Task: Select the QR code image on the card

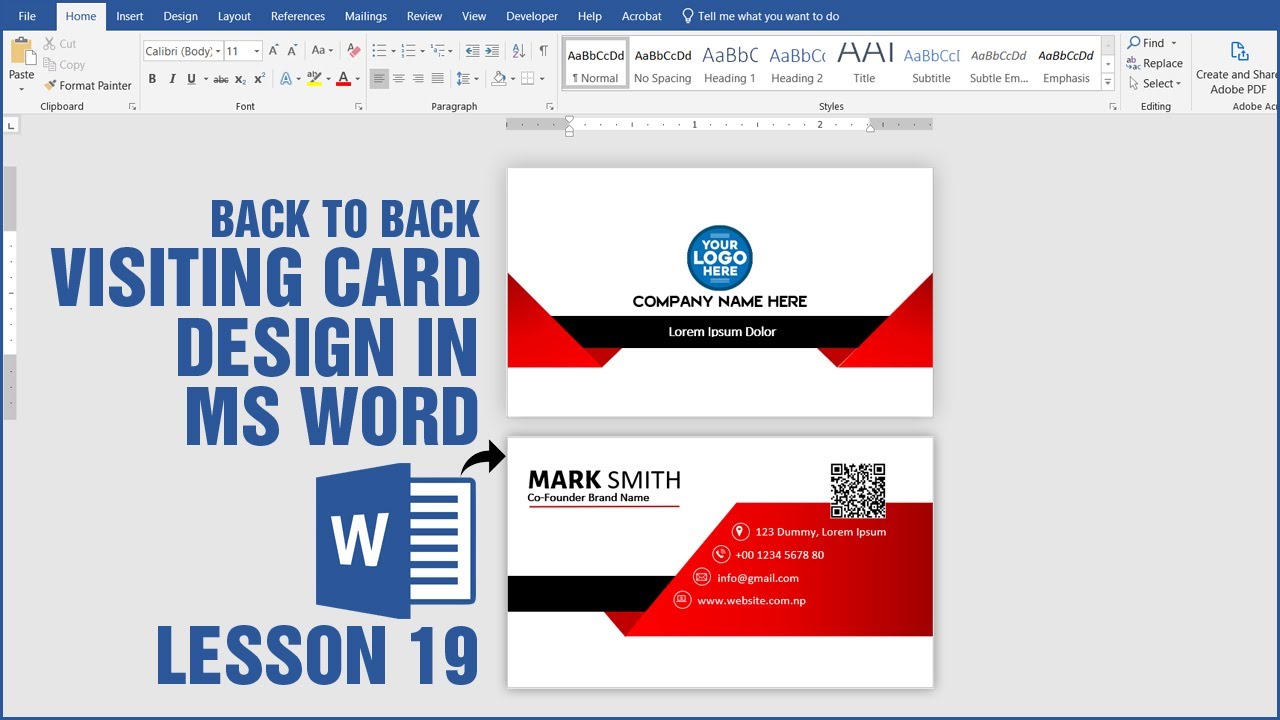Action: click(858, 490)
